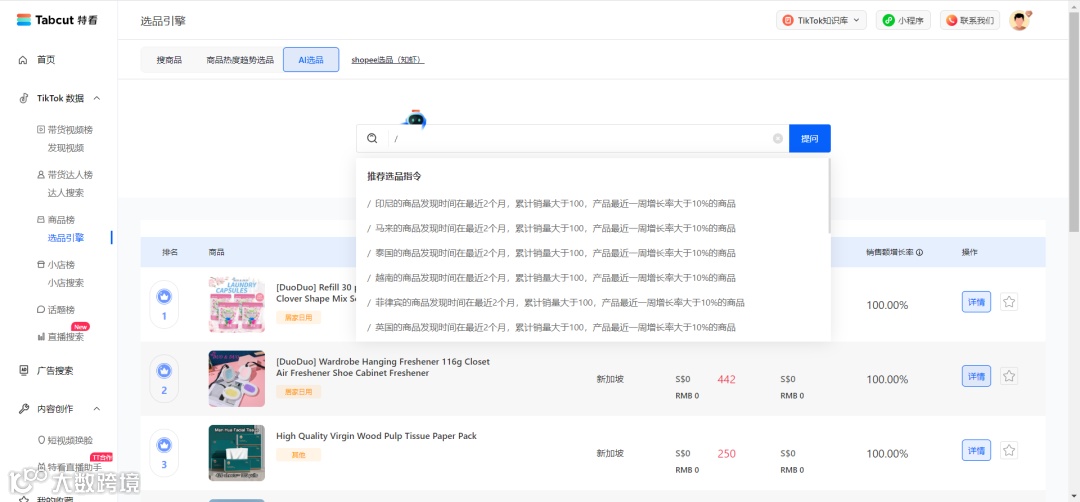Click the rank 3 crown badge
Screen dimensions: 1080x502
(x=164, y=446)
